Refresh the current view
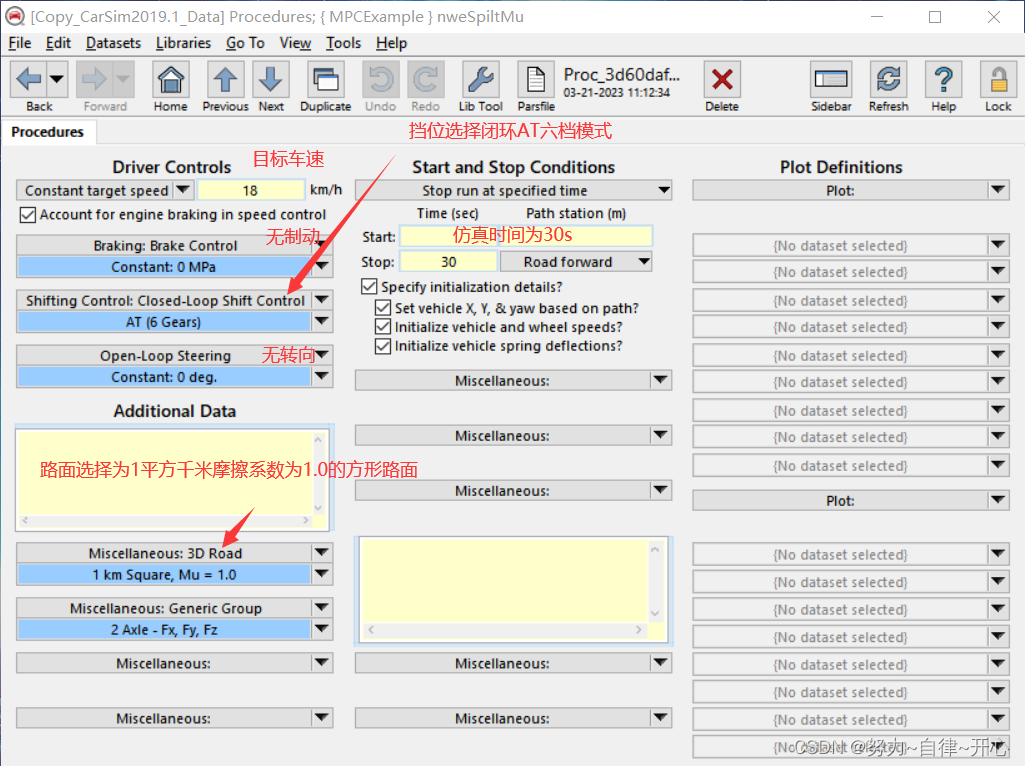This screenshot has width=1025, height=766. (x=888, y=86)
